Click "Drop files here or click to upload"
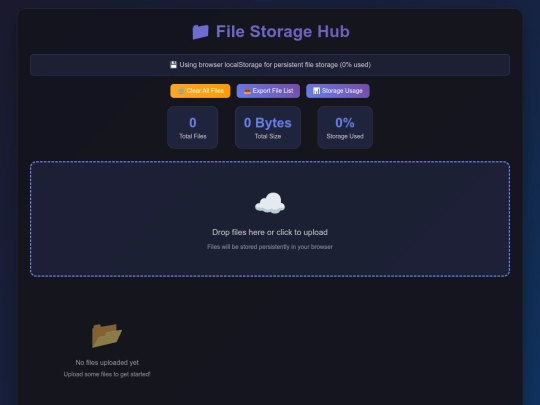Image resolution: width=540 pixels, height=405 pixels. pyautogui.click(x=270, y=232)
